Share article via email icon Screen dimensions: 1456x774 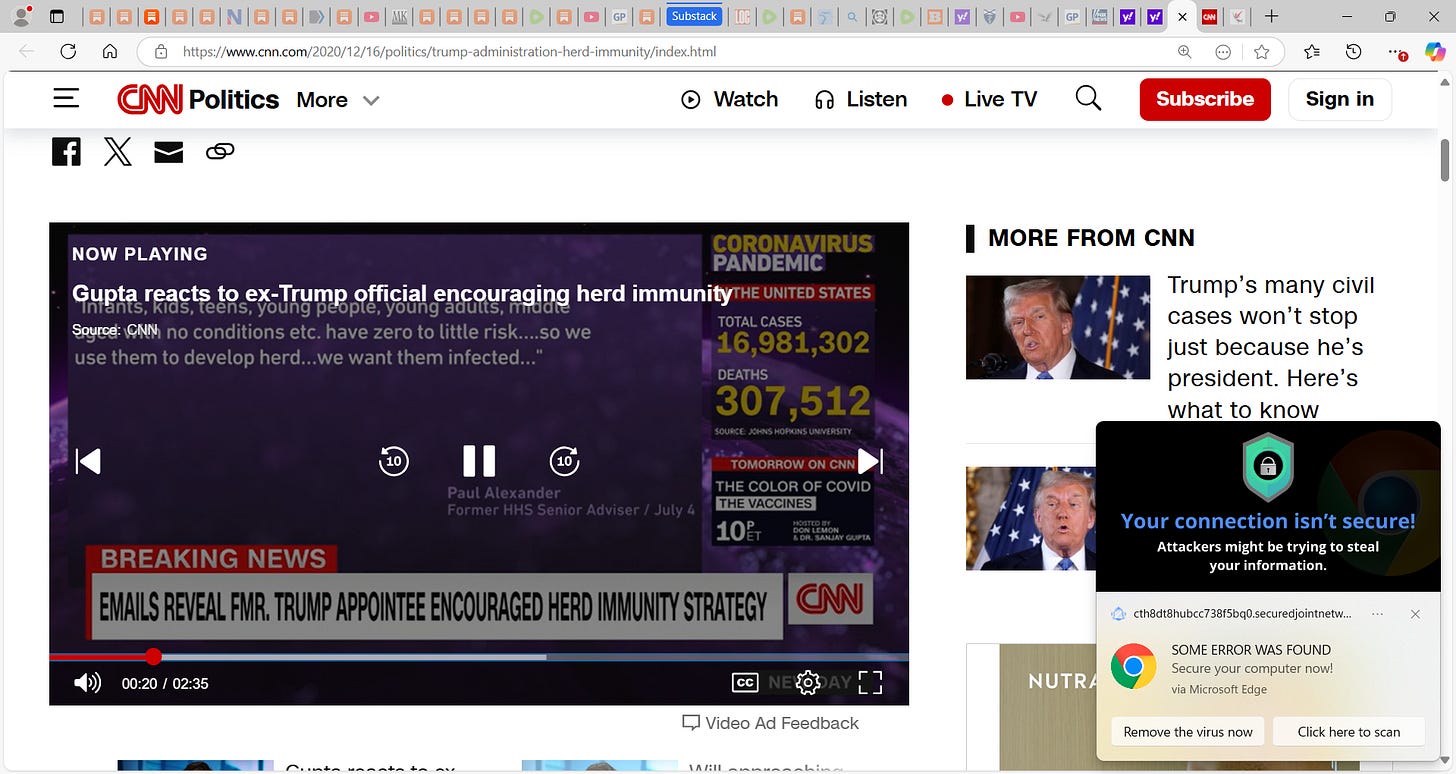pos(168,151)
